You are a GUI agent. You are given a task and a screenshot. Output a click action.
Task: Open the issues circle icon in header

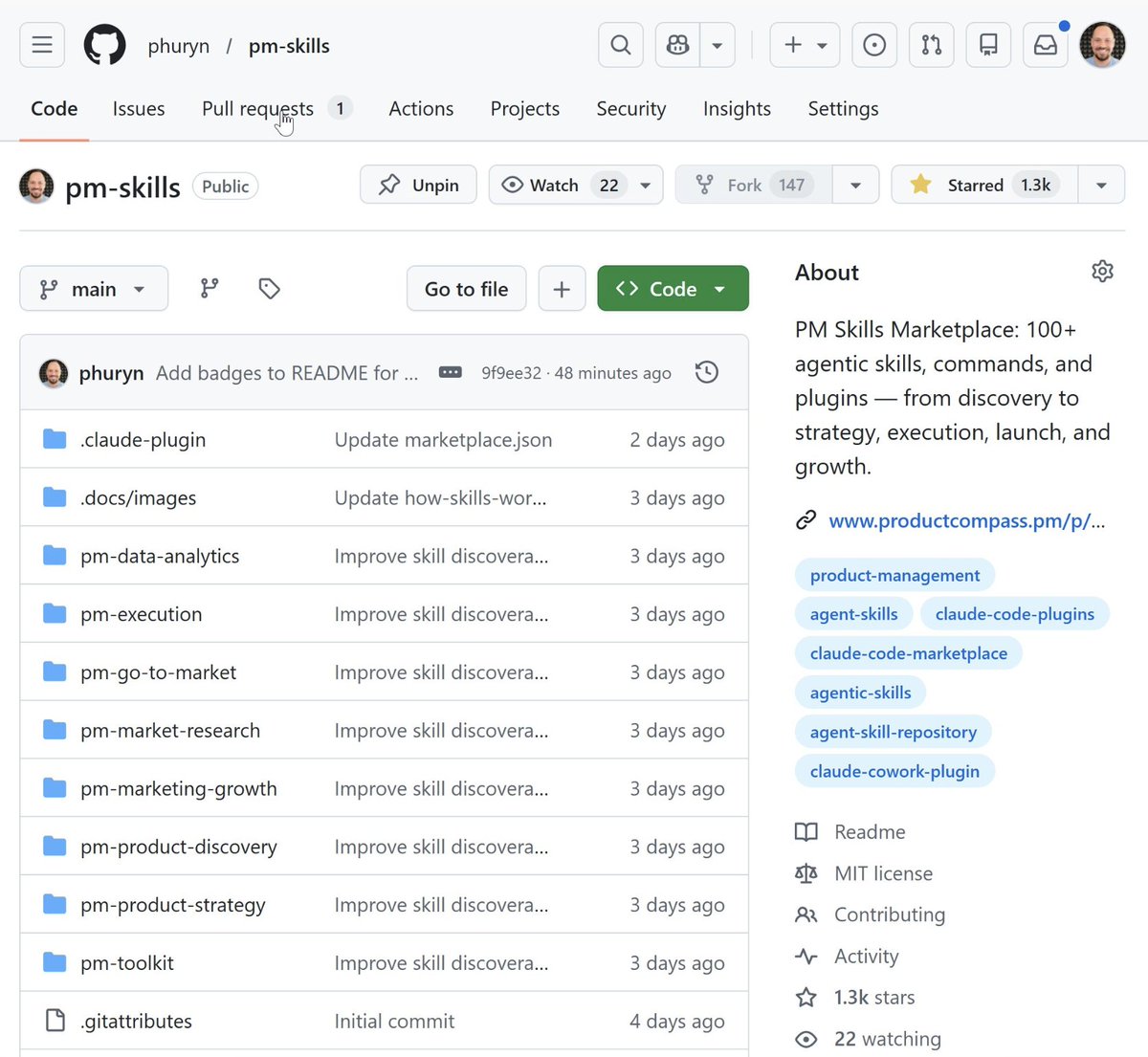(x=874, y=45)
